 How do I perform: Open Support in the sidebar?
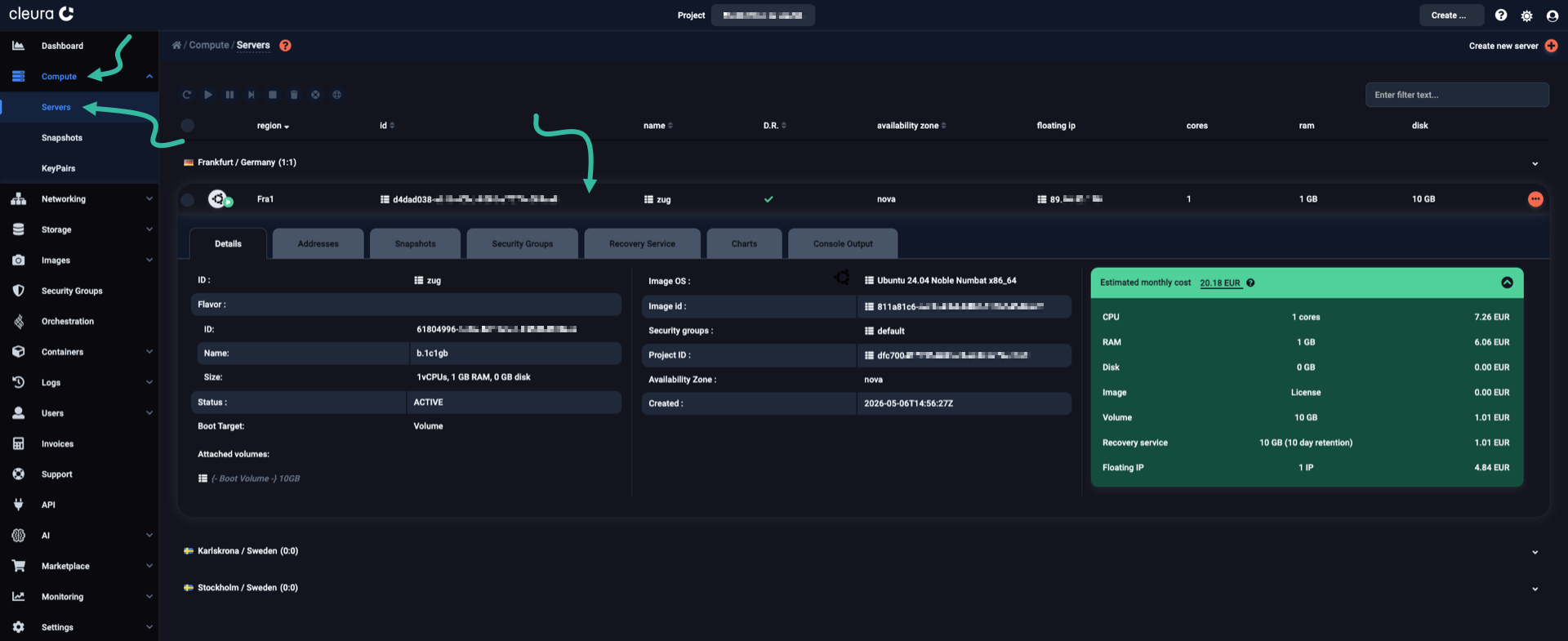coord(79,474)
